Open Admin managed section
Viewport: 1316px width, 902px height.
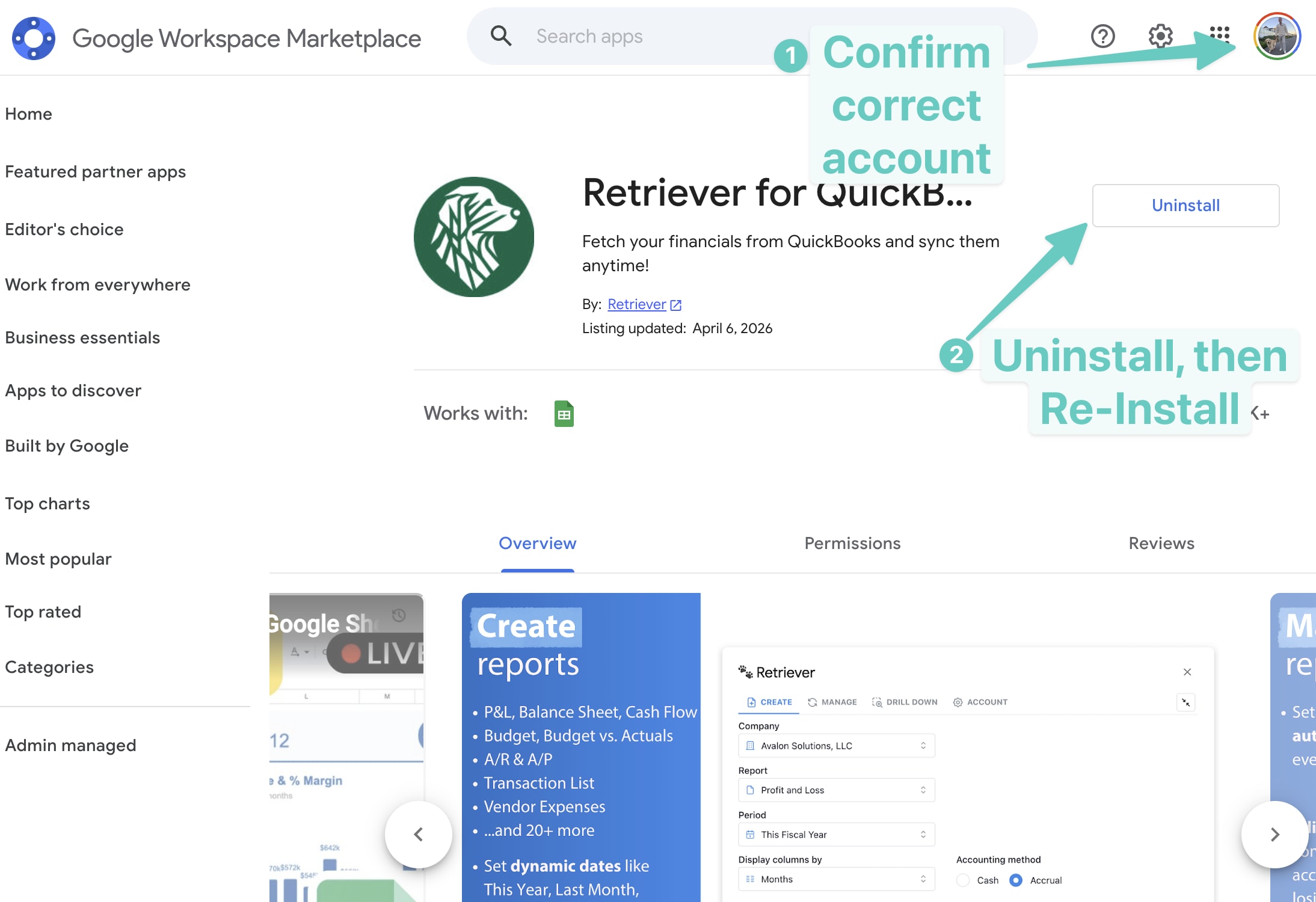click(x=70, y=745)
